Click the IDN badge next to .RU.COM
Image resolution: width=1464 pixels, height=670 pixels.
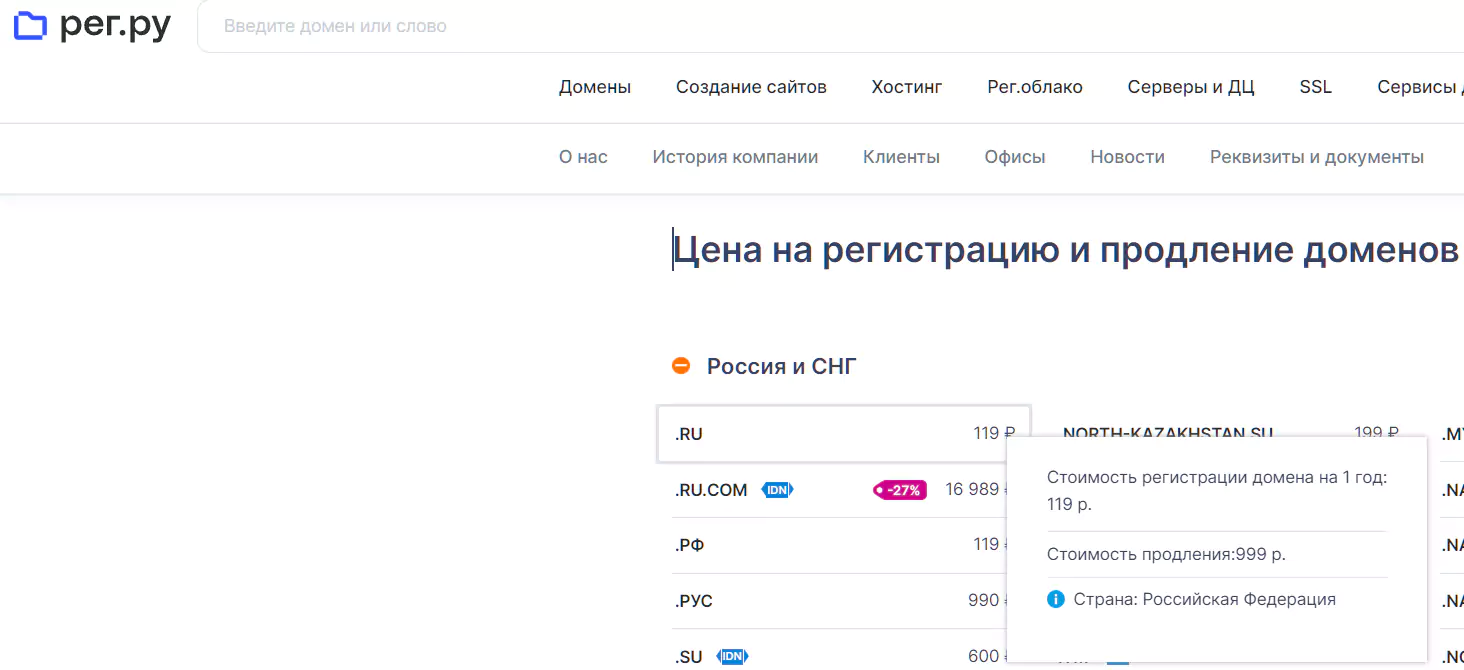[777, 490]
